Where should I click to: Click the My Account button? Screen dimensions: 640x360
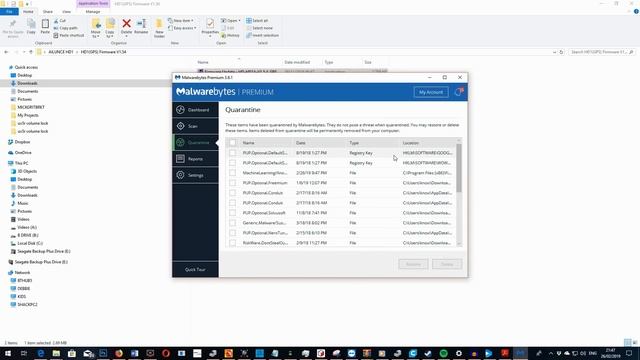coord(431,92)
